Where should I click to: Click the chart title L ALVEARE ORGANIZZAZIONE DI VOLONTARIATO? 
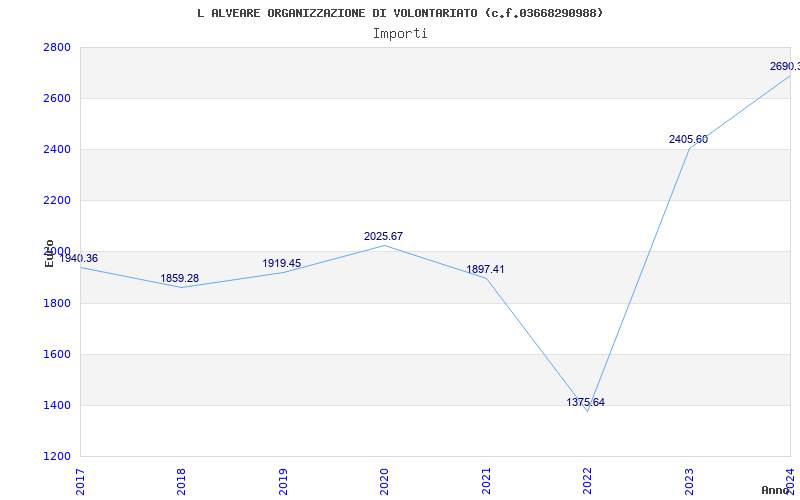[x=400, y=13]
